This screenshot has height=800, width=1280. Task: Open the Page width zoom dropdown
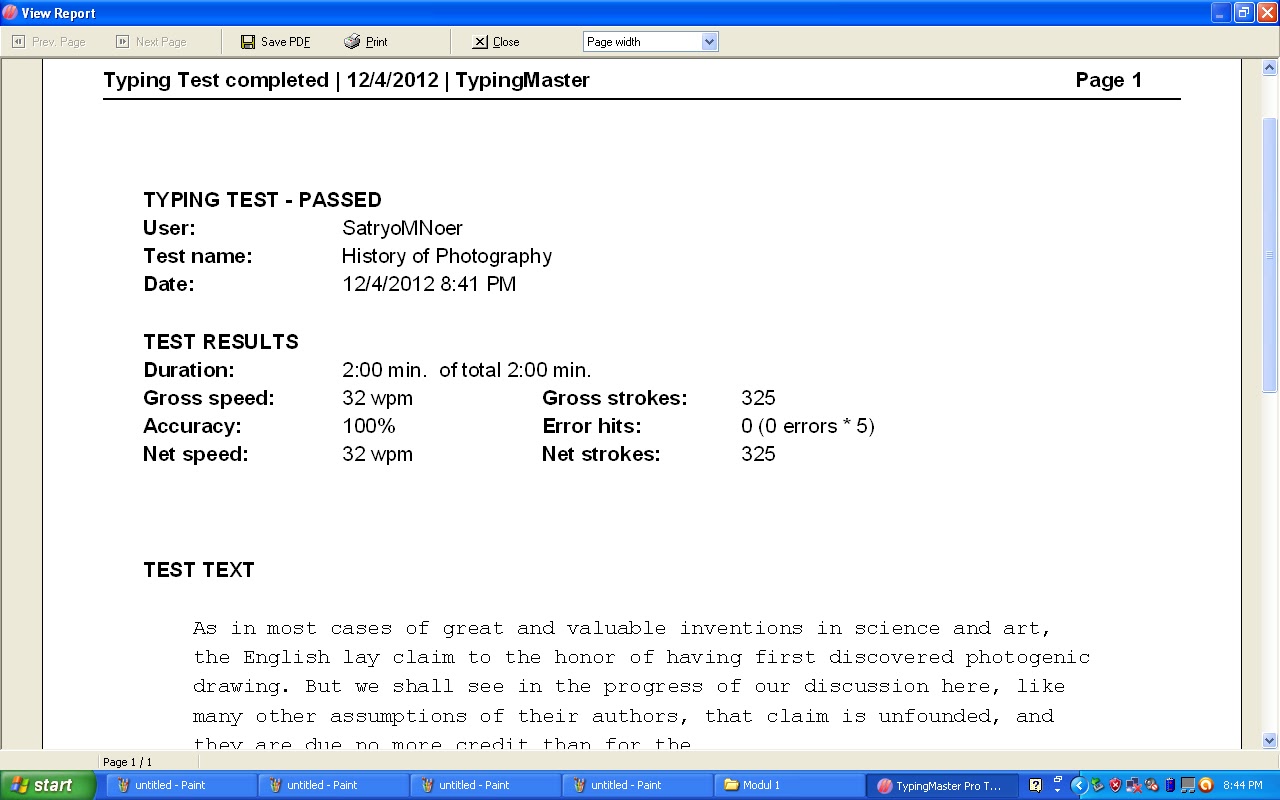[709, 42]
